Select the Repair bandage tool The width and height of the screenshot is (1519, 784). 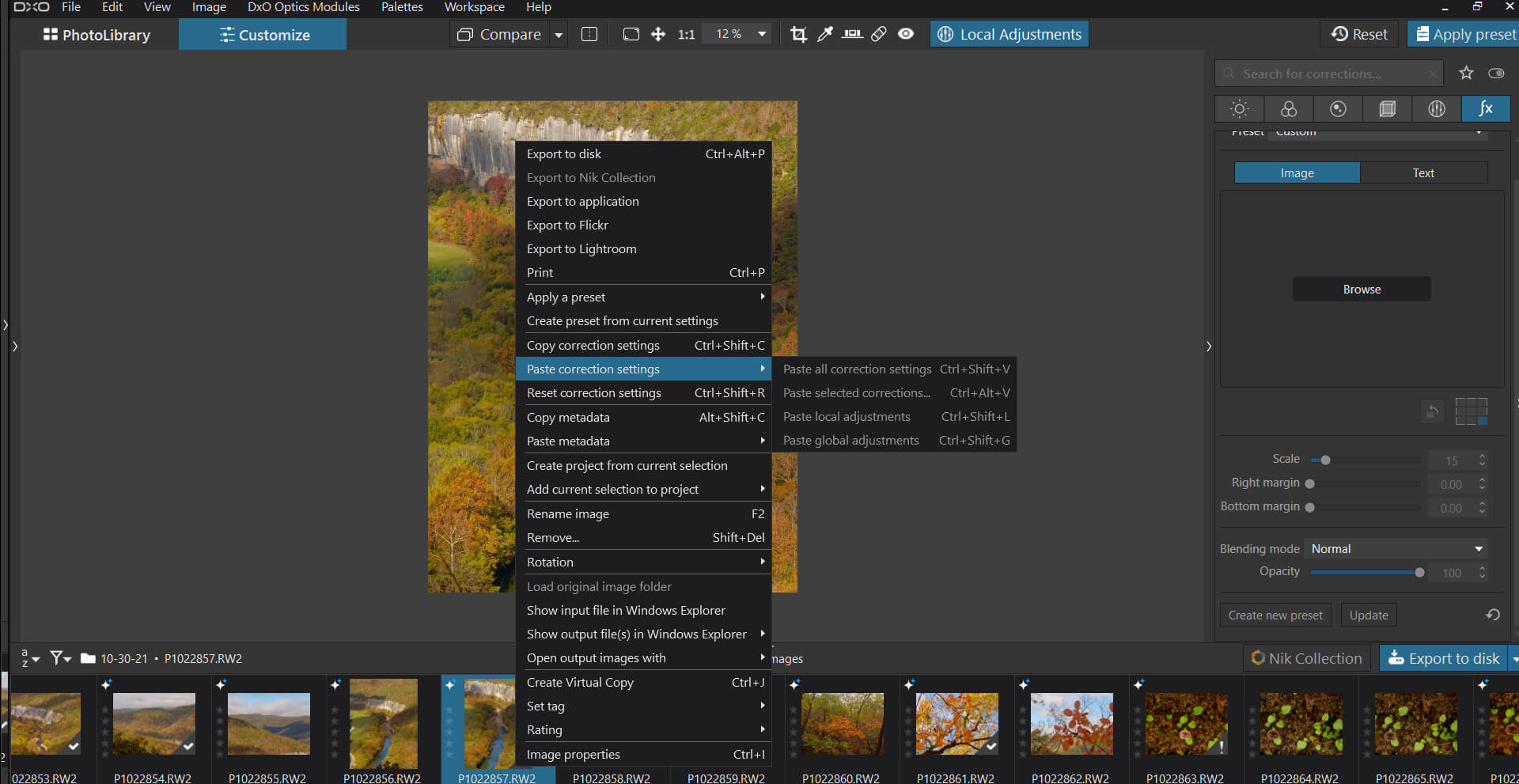click(879, 34)
